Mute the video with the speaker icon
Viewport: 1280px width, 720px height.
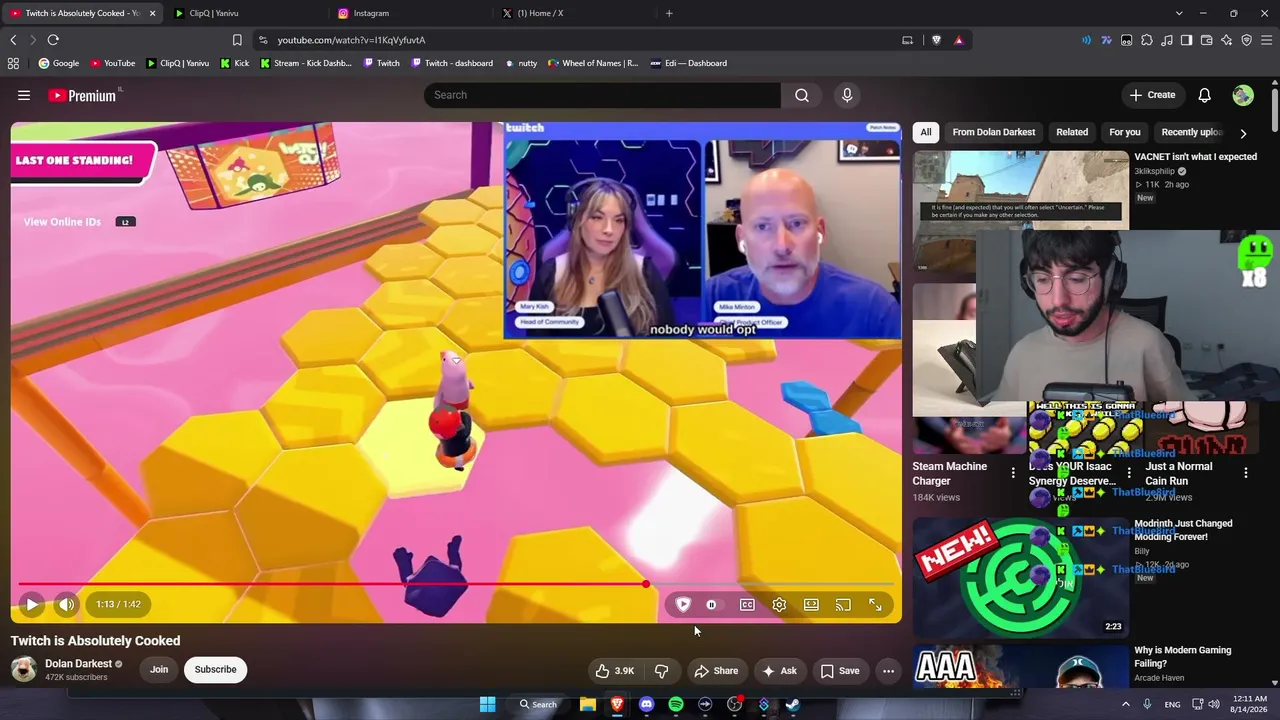[x=66, y=604]
